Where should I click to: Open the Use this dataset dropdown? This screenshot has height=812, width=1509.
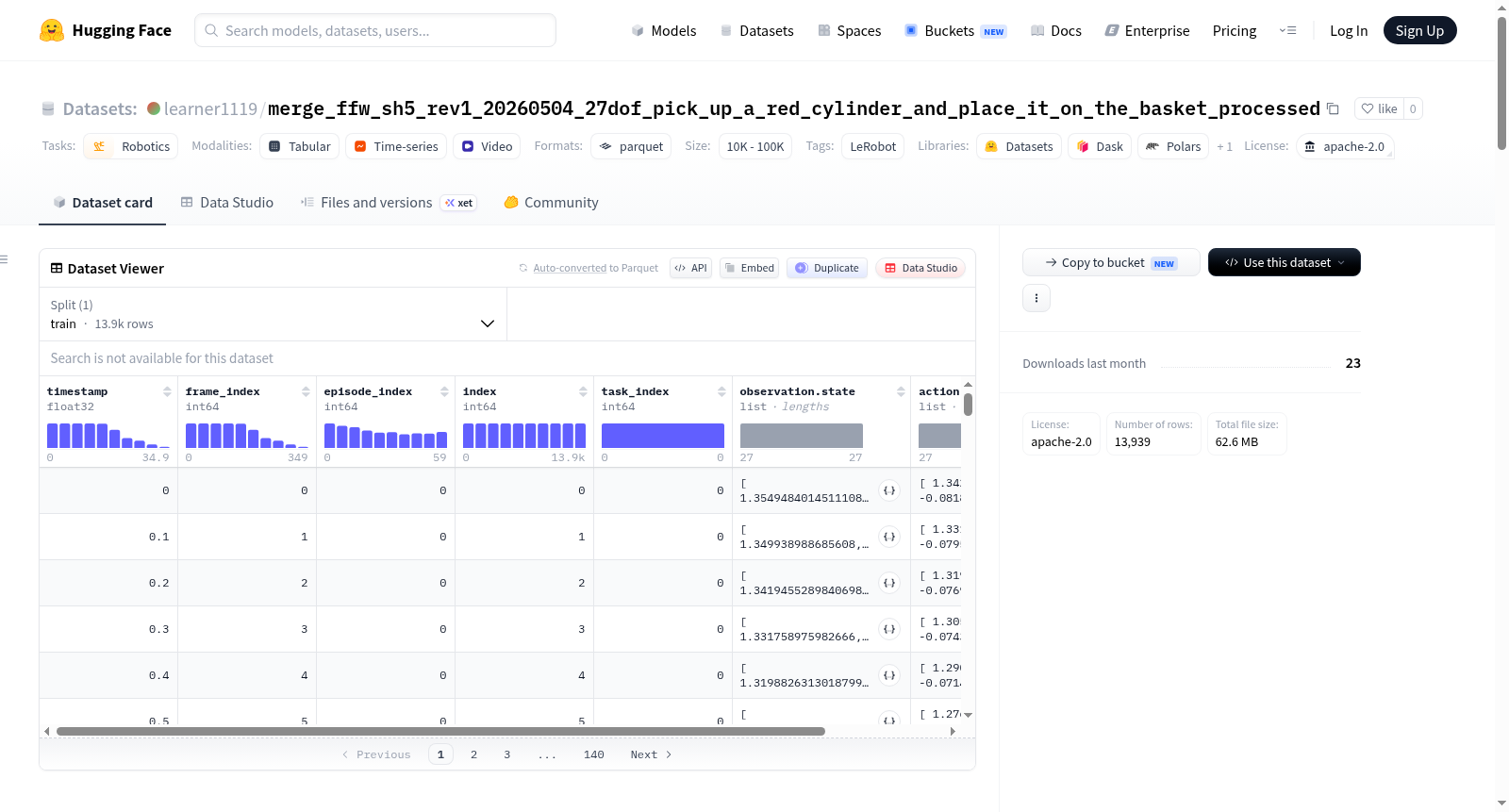(x=1285, y=262)
